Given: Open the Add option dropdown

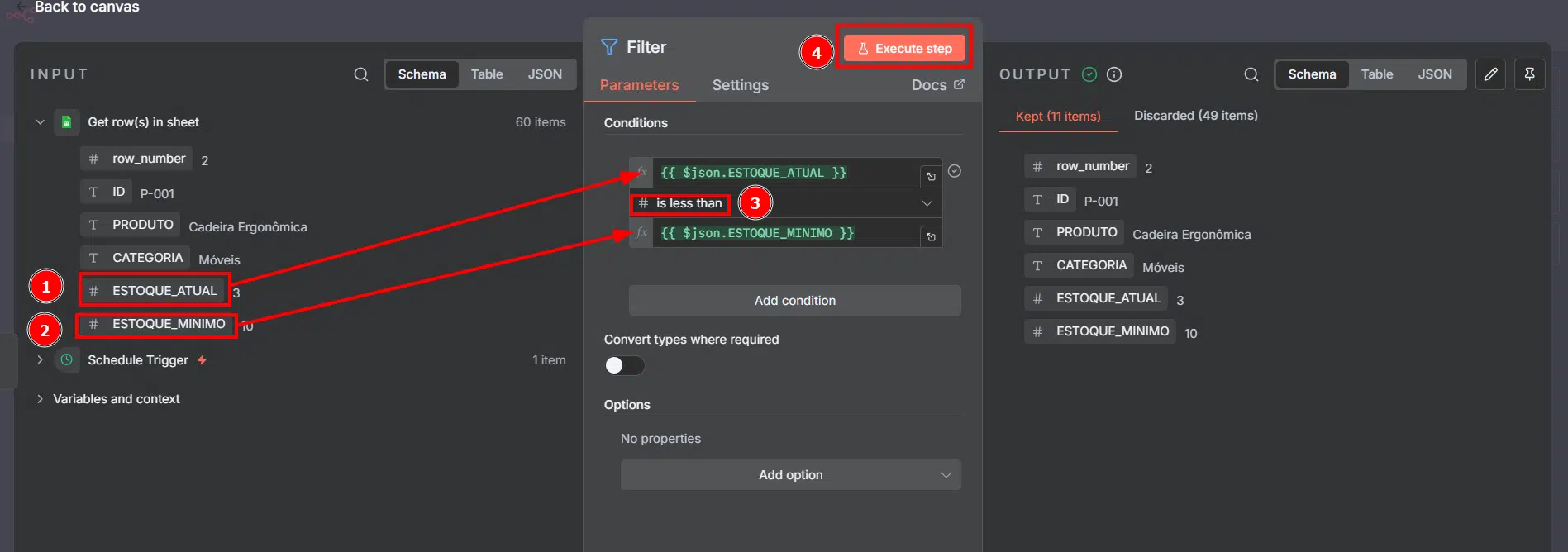Looking at the screenshot, I should click(791, 475).
